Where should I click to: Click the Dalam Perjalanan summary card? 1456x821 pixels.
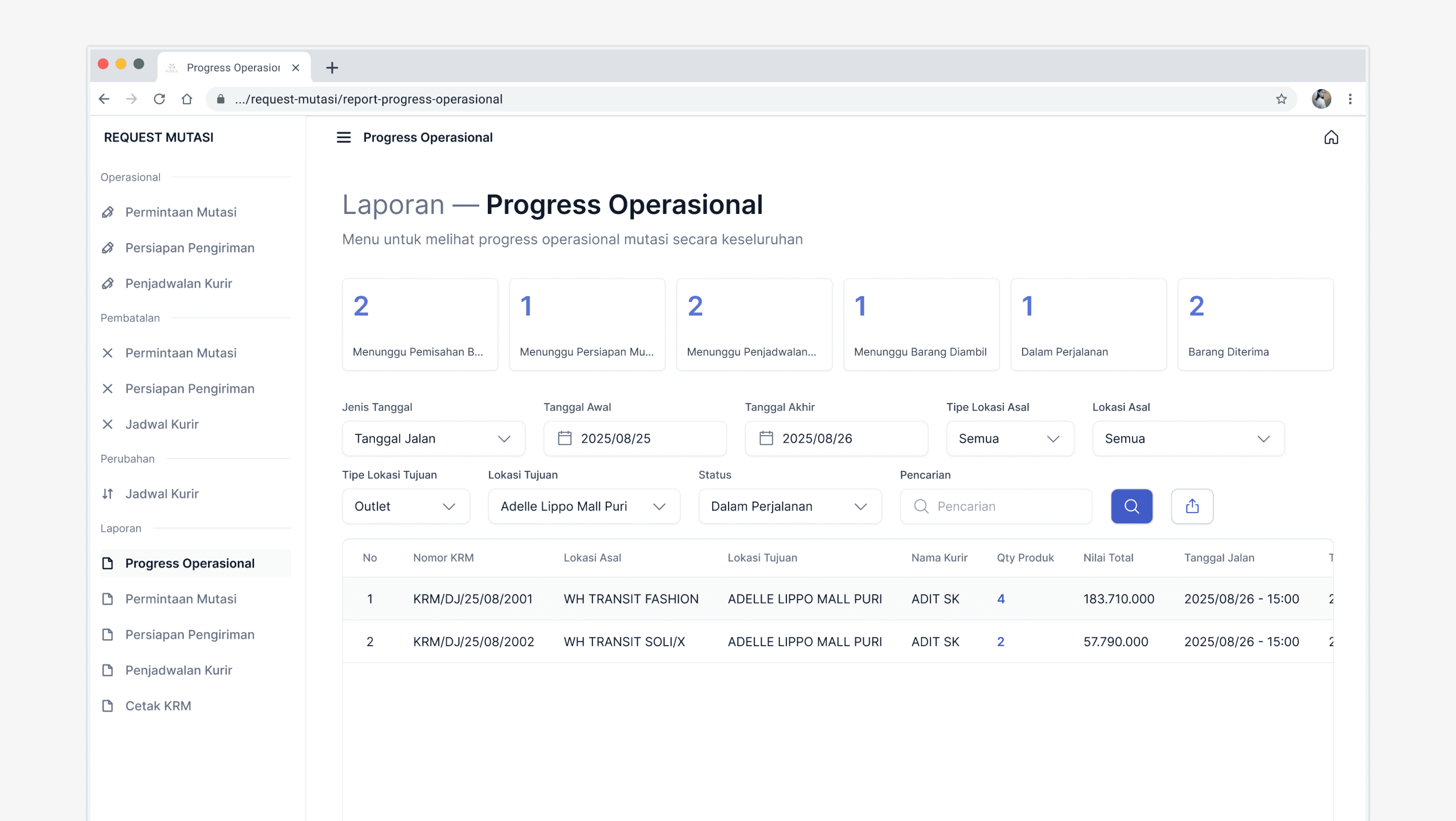coord(1088,324)
